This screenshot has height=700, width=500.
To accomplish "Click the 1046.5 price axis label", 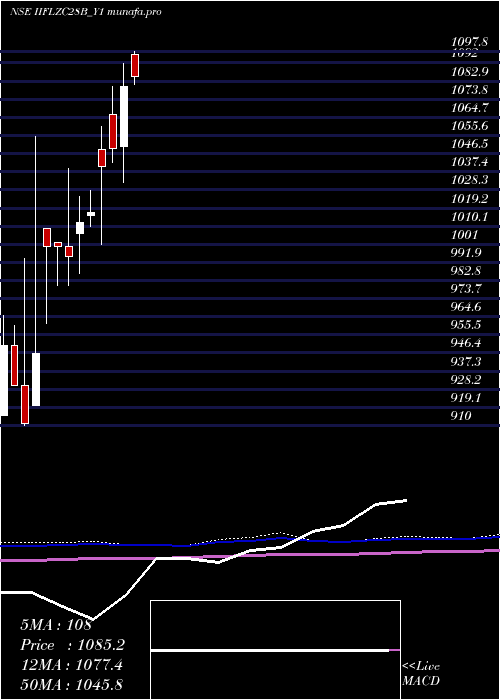I will [x=470, y=144].
